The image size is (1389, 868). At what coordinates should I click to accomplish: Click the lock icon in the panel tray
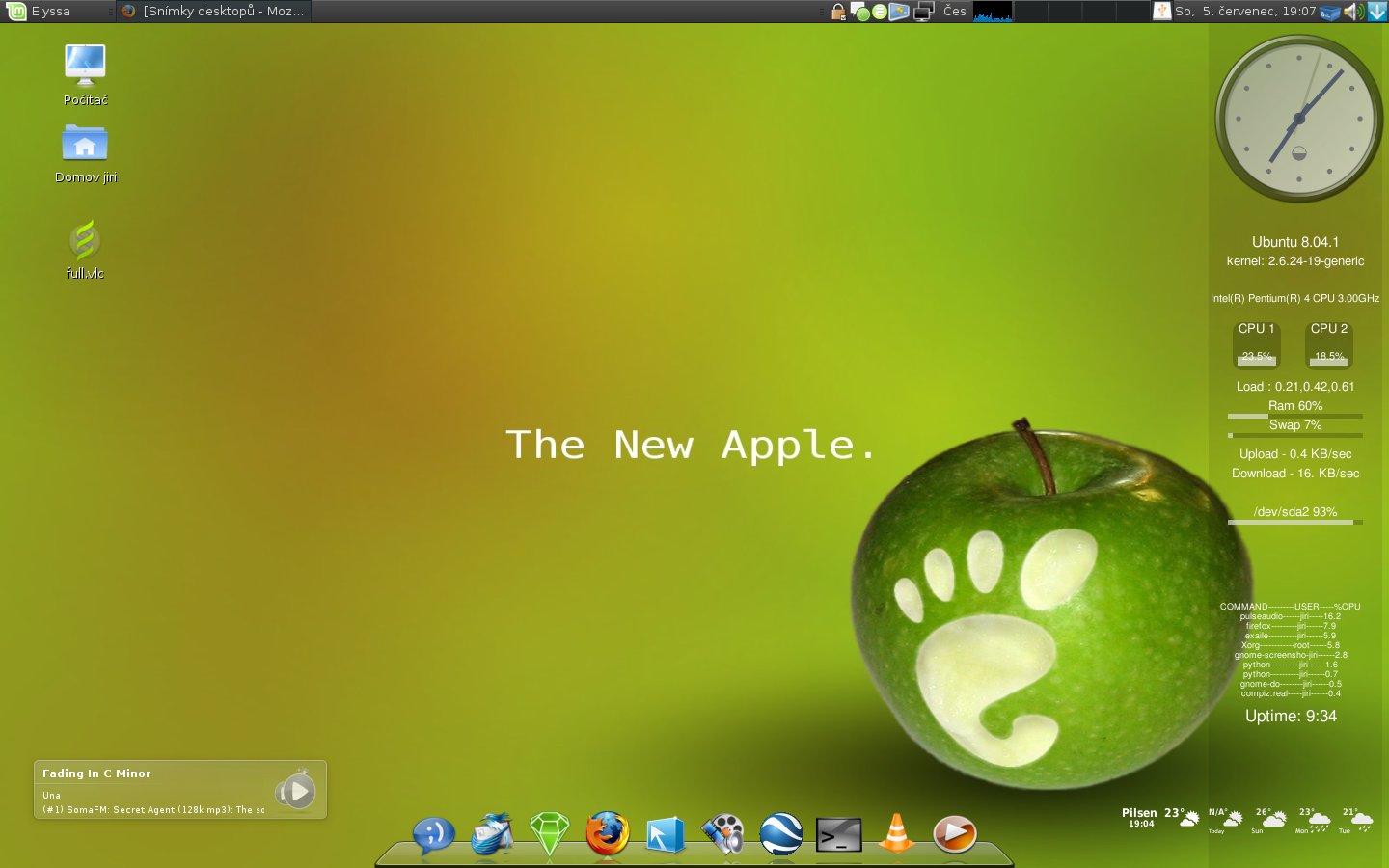838,12
